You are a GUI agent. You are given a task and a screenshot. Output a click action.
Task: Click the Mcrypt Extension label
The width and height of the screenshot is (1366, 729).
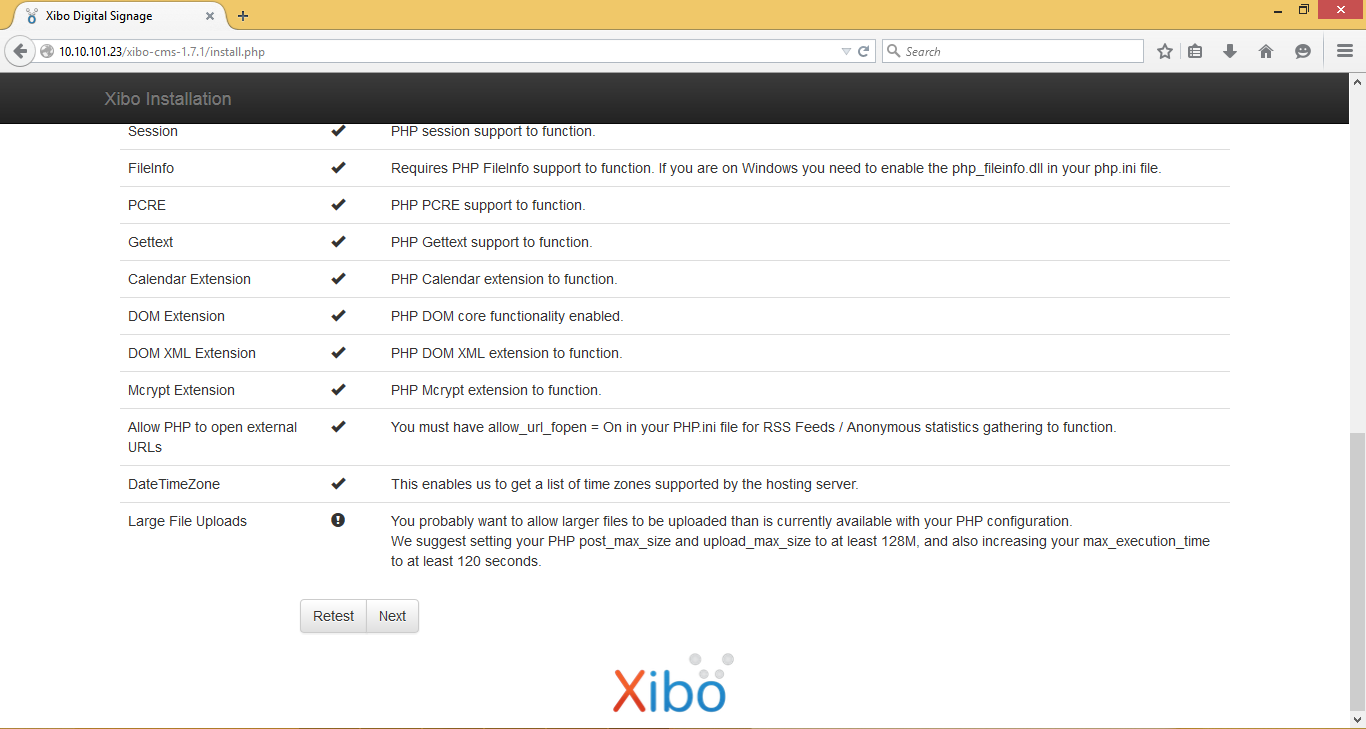pyautogui.click(x=180, y=390)
